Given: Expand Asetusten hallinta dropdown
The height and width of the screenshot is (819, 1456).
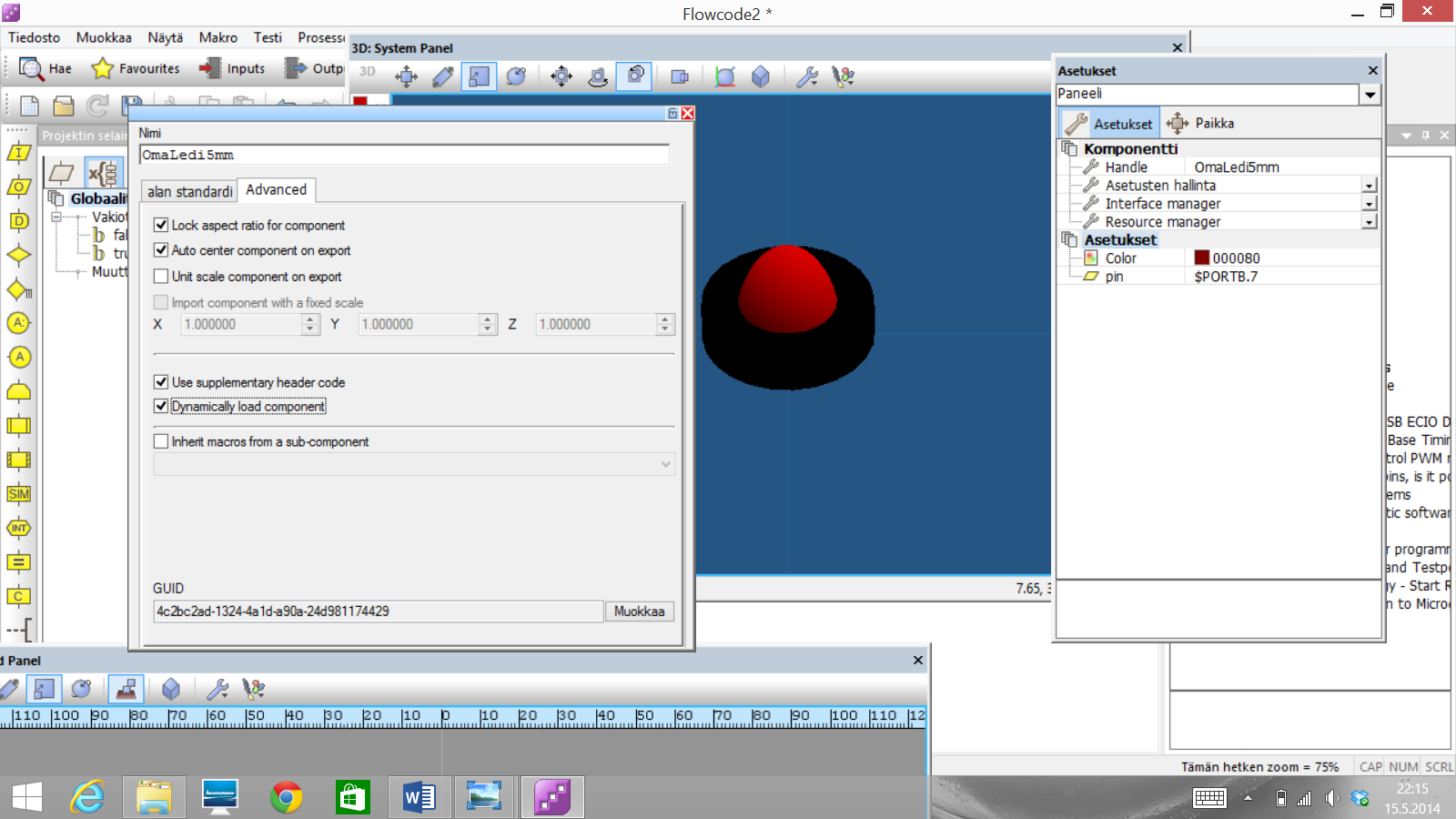Looking at the screenshot, I should pyautogui.click(x=1369, y=186).
